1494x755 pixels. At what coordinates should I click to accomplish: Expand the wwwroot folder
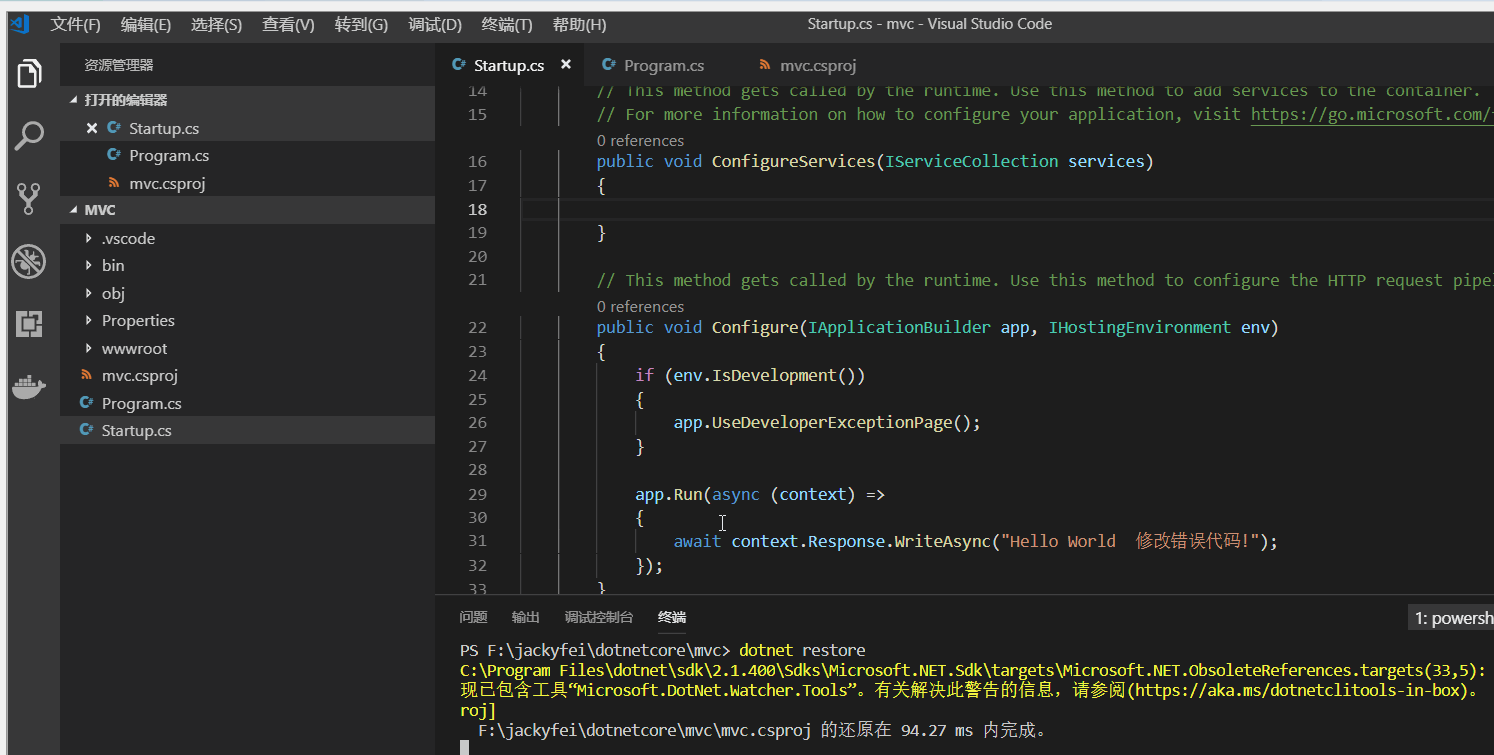[134, 349]
